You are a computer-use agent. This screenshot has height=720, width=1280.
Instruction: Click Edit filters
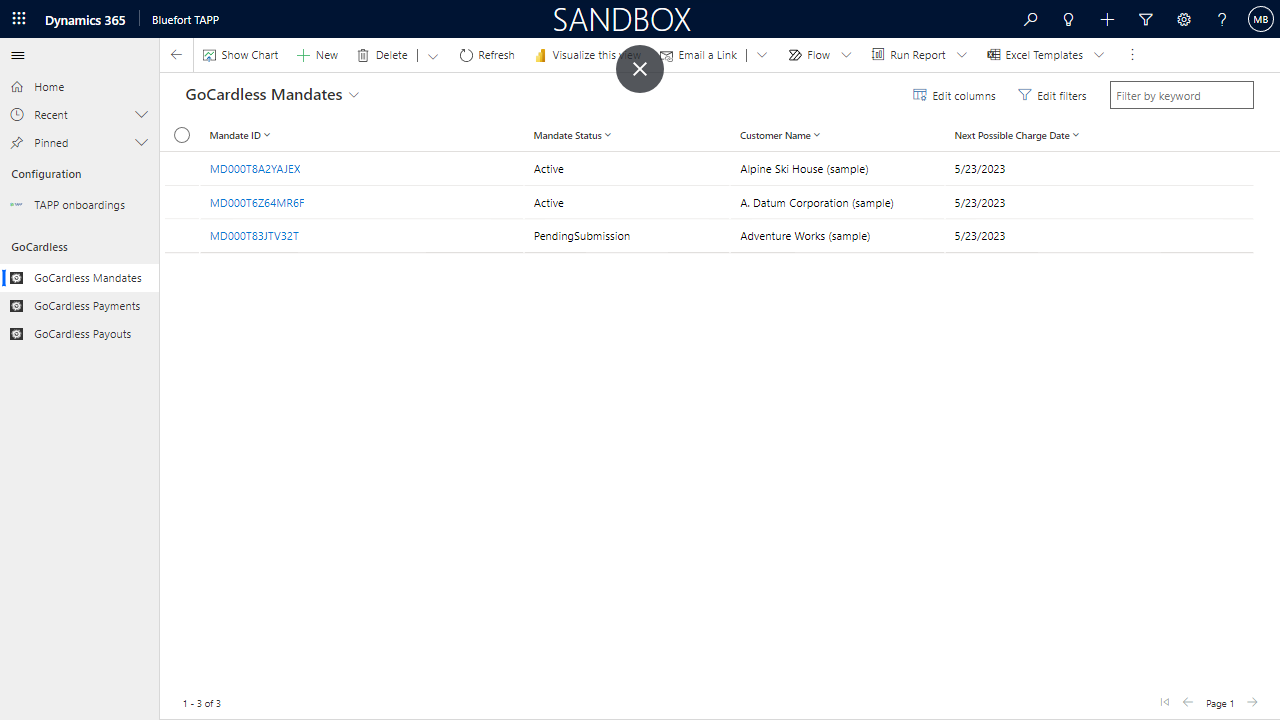pos(1052,96)
